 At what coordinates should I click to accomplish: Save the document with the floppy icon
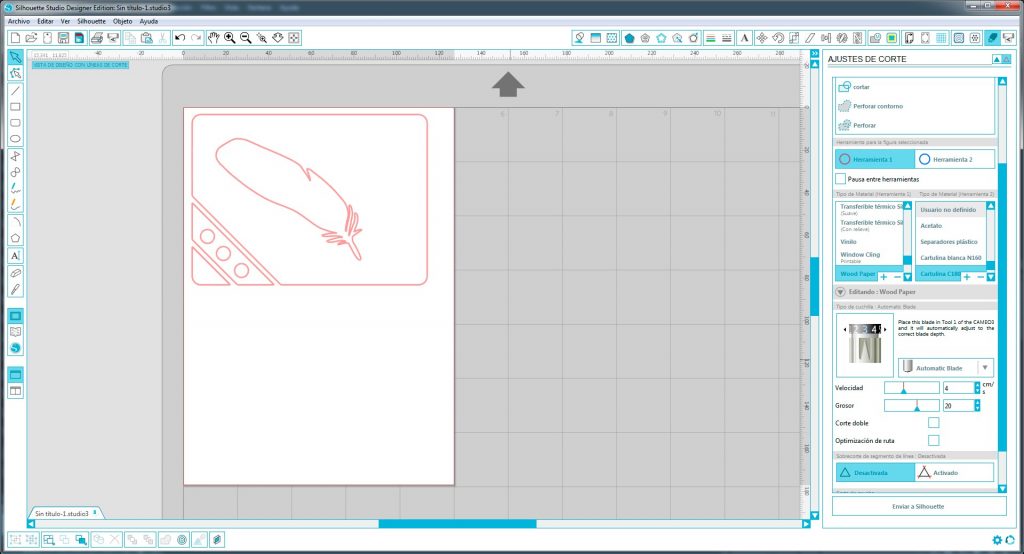(x=63, y=38)
